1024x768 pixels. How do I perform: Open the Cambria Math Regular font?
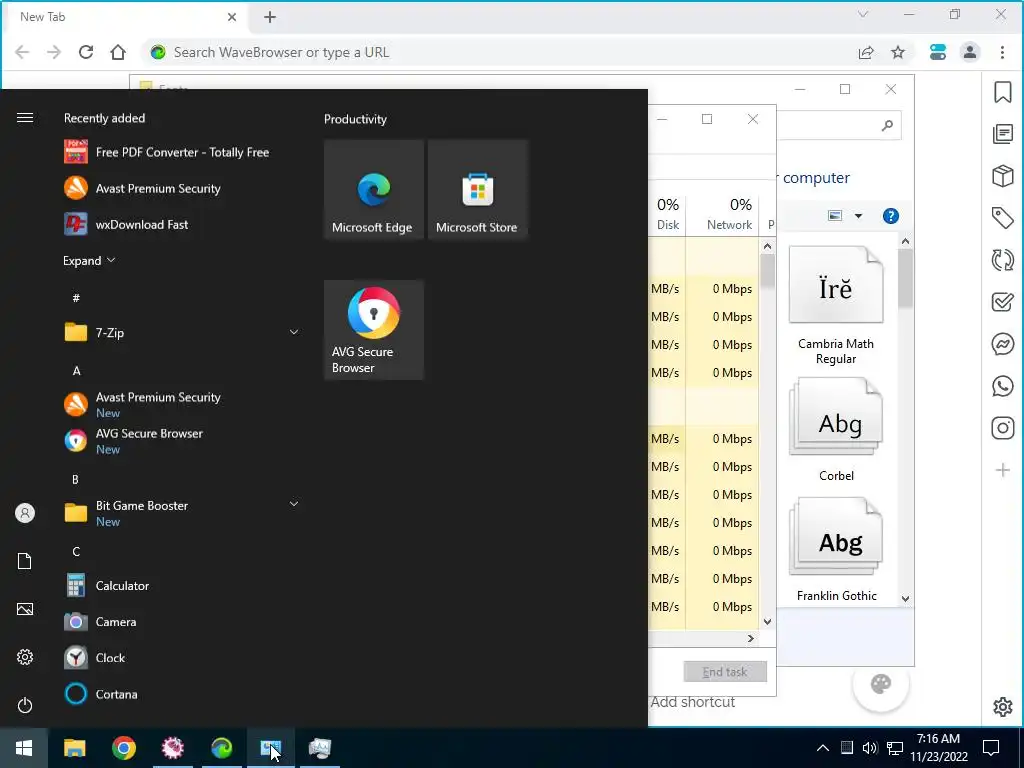[836, 306]
